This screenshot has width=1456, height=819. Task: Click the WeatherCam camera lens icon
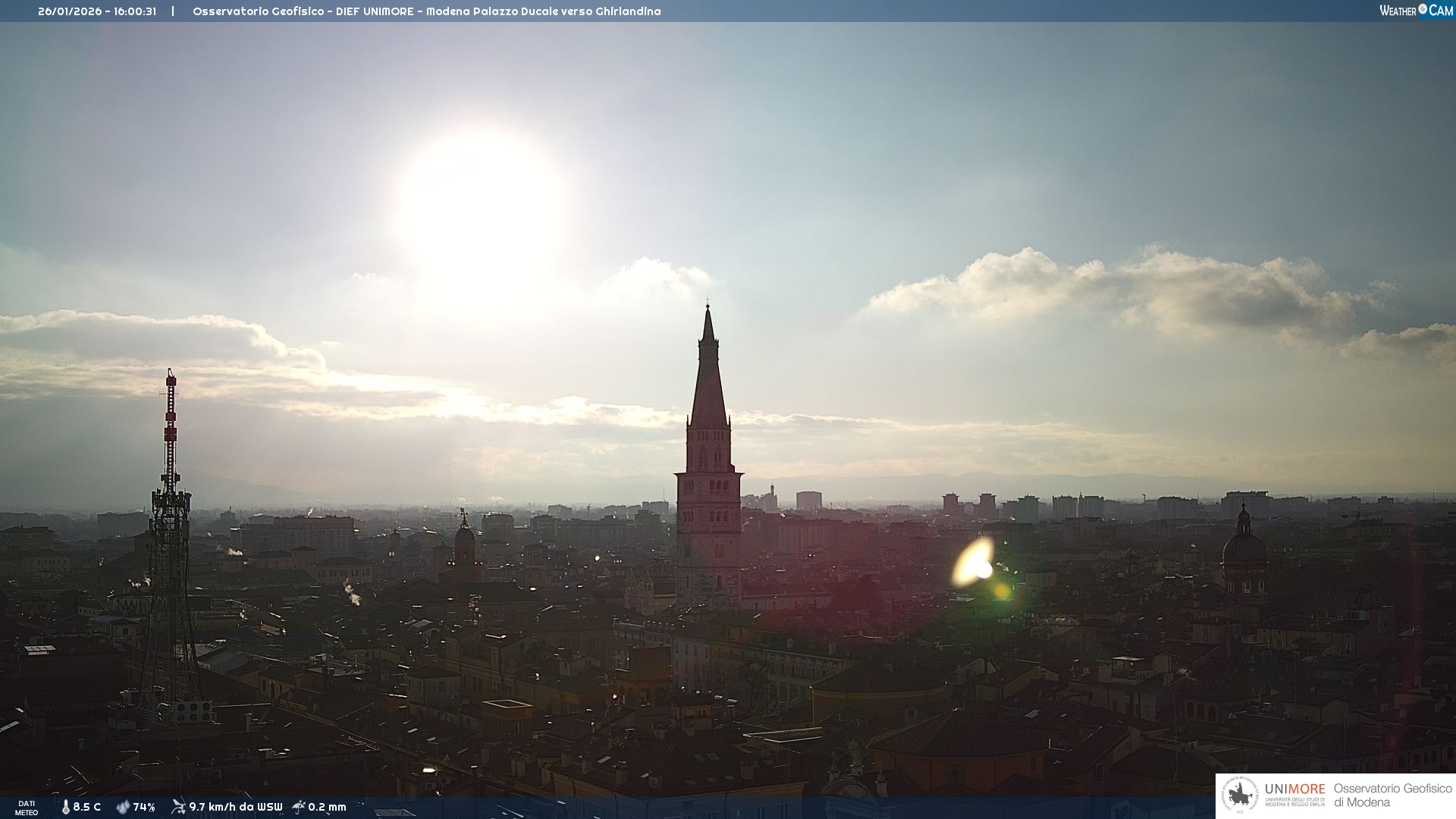coord(1423,9)
